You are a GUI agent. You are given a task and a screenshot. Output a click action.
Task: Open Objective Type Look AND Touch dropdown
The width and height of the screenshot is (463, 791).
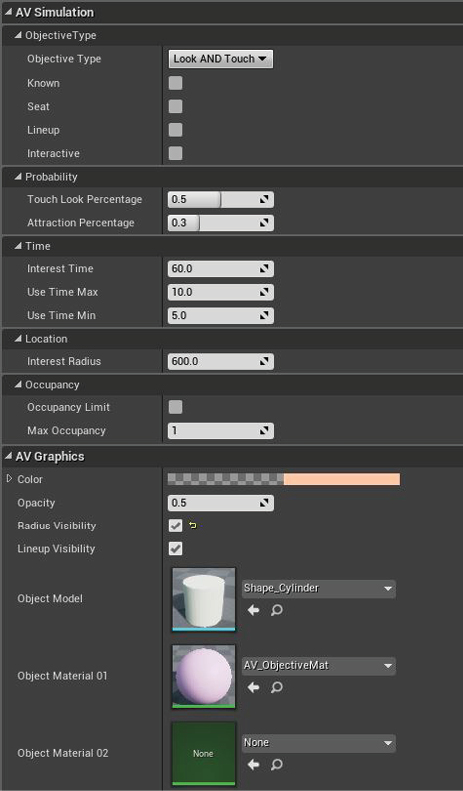tap(220, 59)
